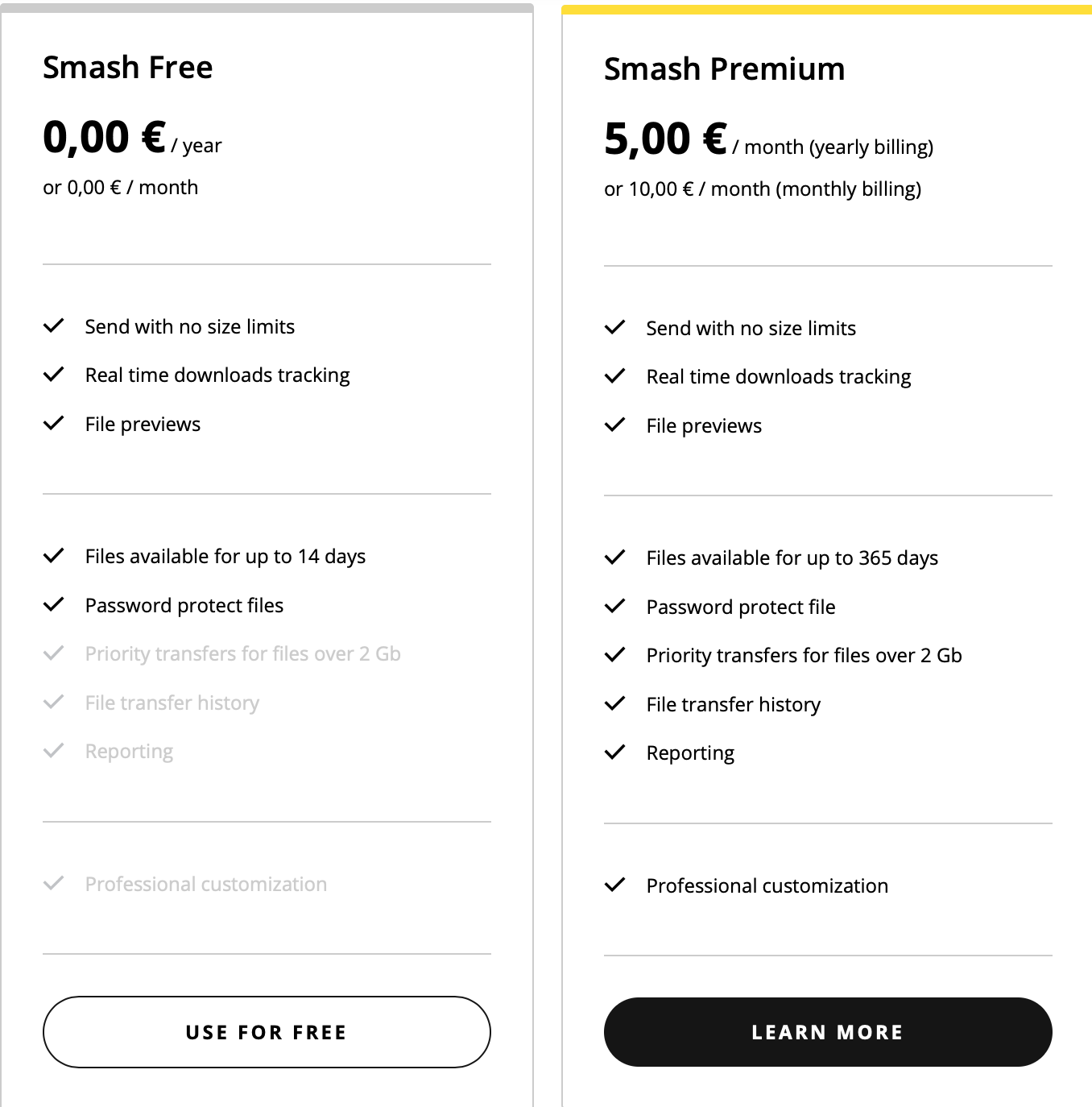Image resolution: width=1092 pixels, height=1107 pixels.
Task: Click the Smash Premium plan title
Action: coord(724,69)
